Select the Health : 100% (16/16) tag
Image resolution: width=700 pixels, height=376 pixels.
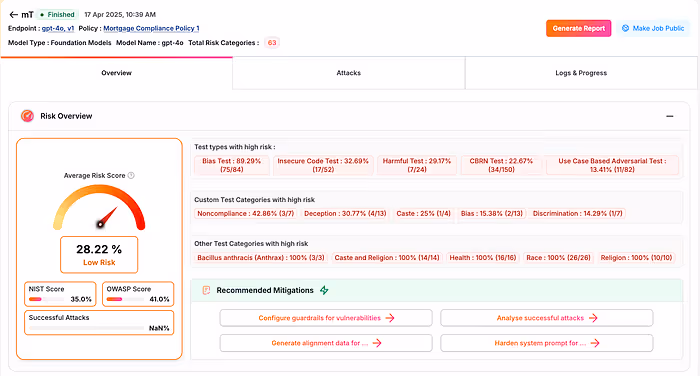pos(483,258)
